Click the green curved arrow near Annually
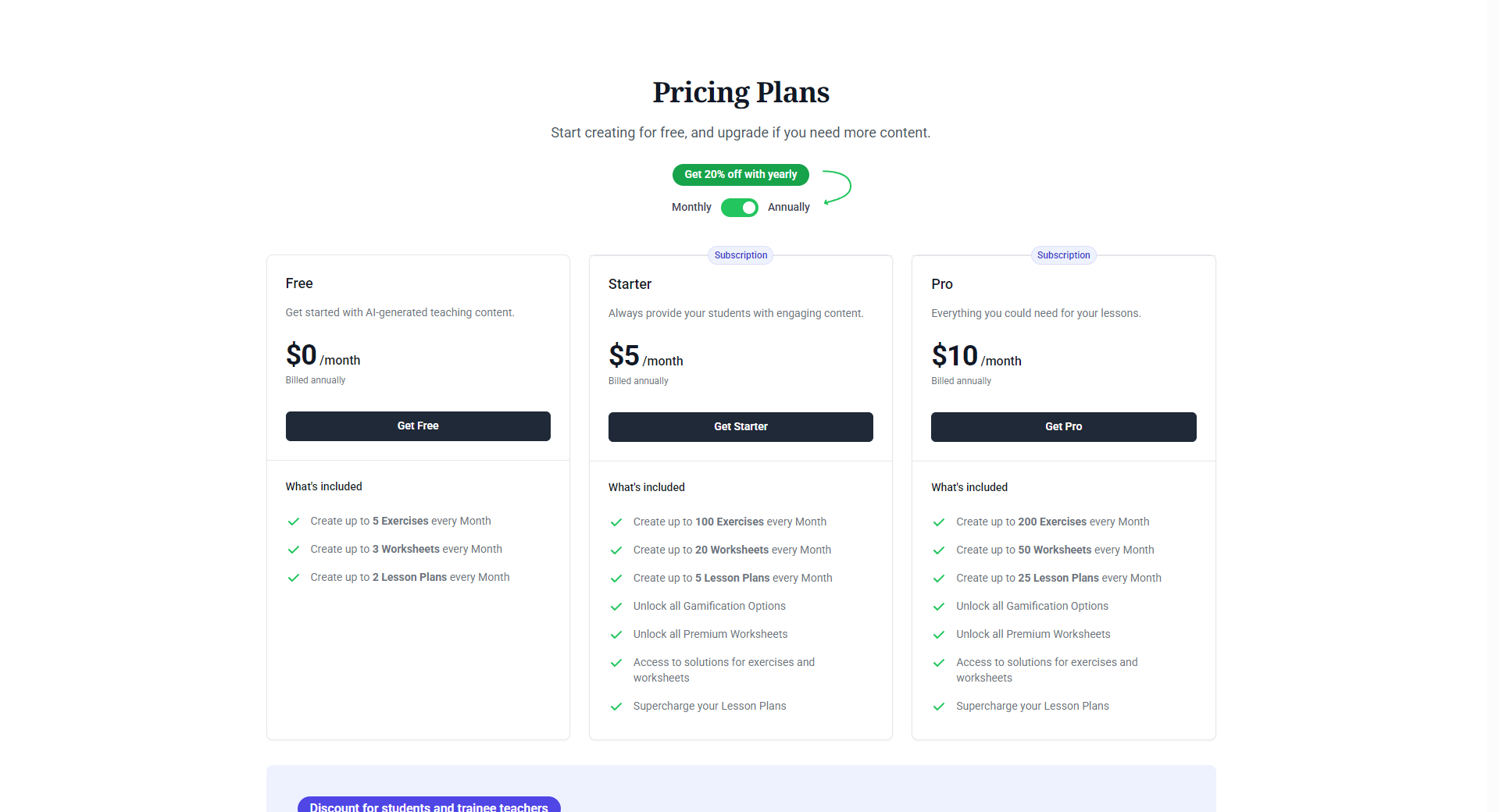 coord(838,187)
